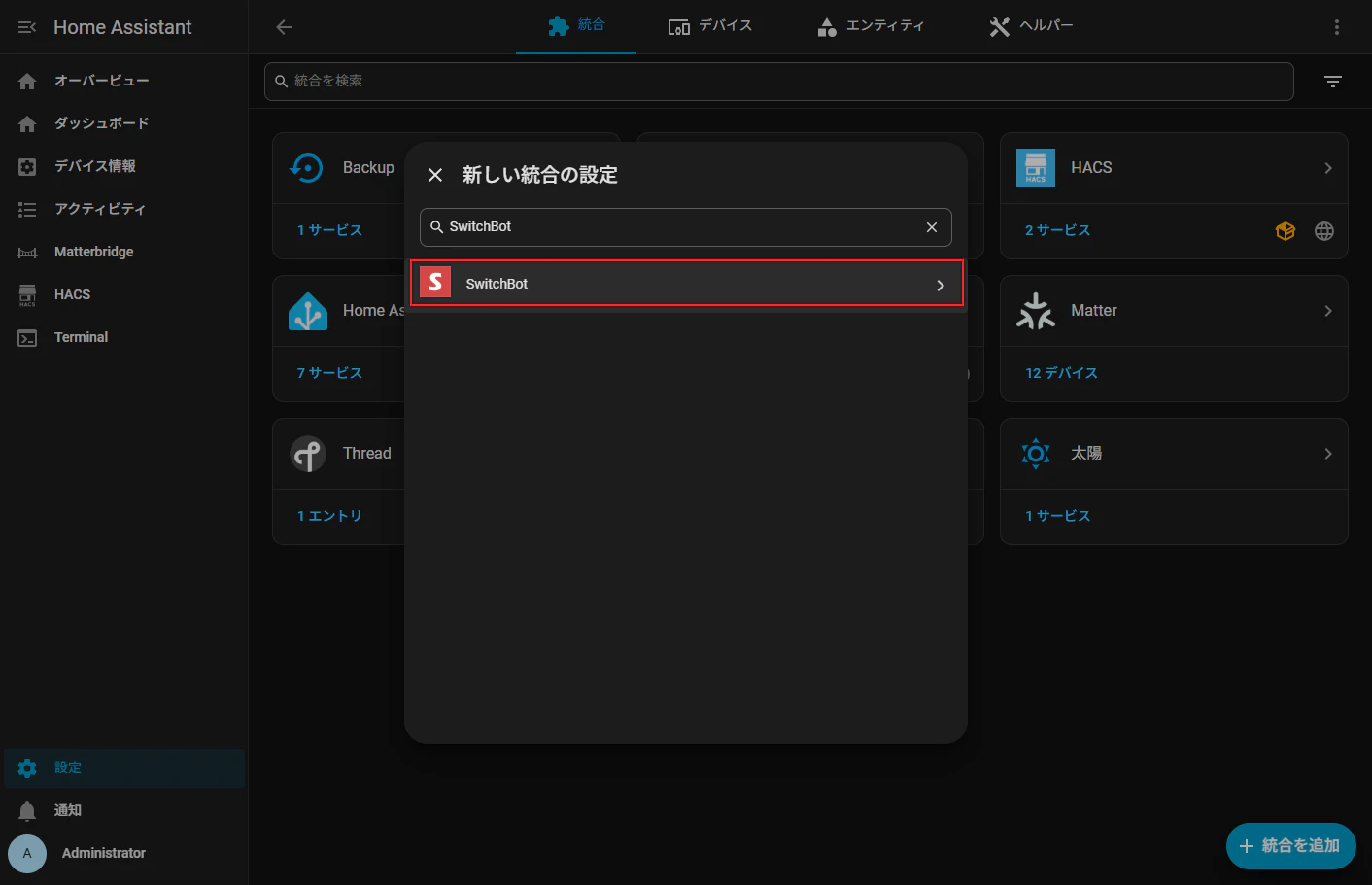Click the Sun integration icon
The height and width of the screenshot is (885, 1372).
pyautogui.click(x=1036, y=454)
